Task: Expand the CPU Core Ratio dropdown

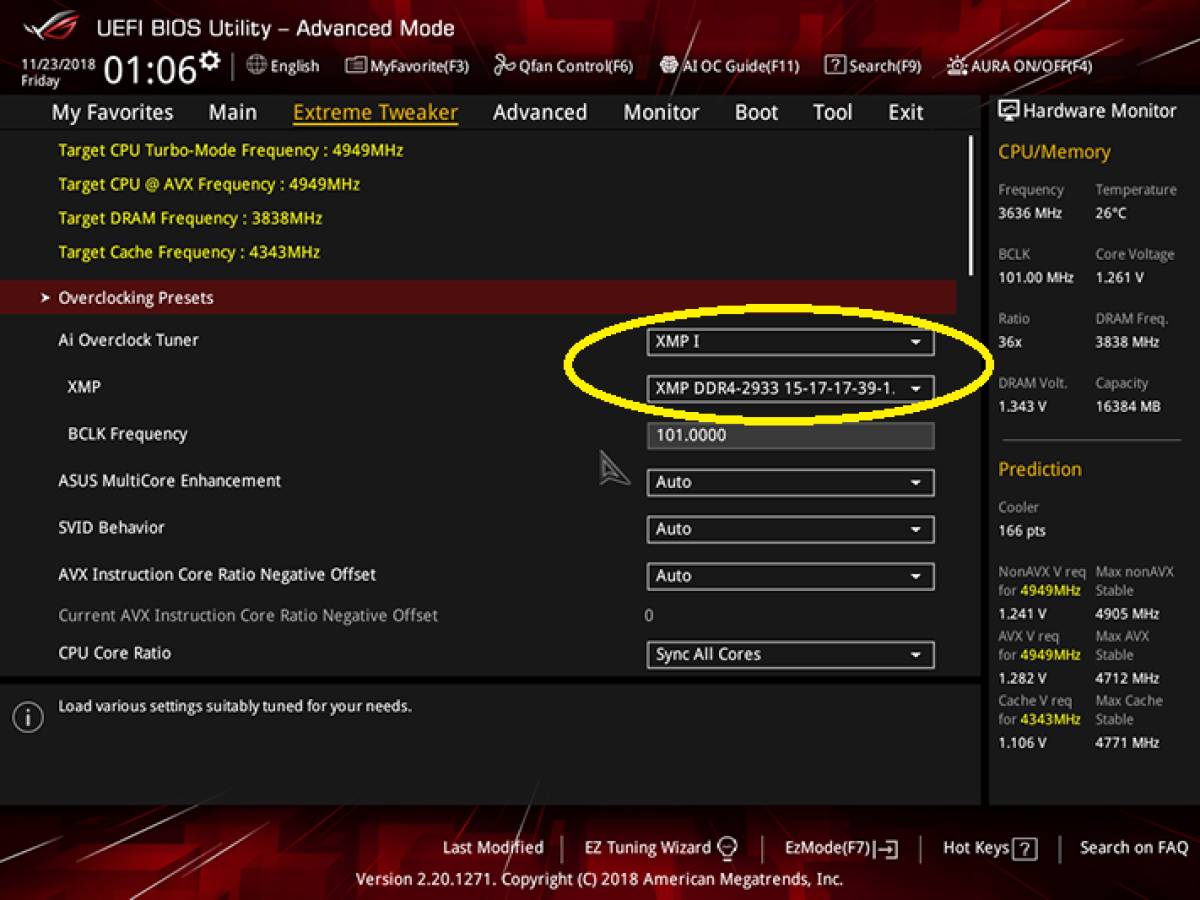Action: (x=790, y=654)
